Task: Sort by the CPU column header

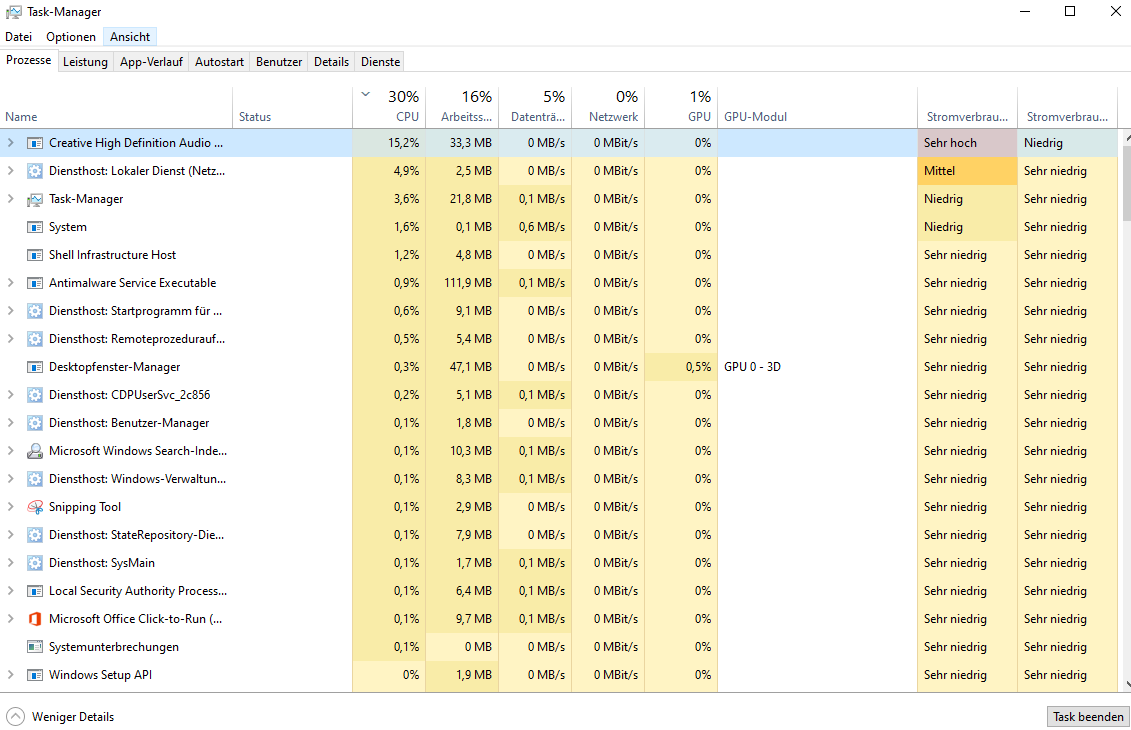Action: coord(389,107)
